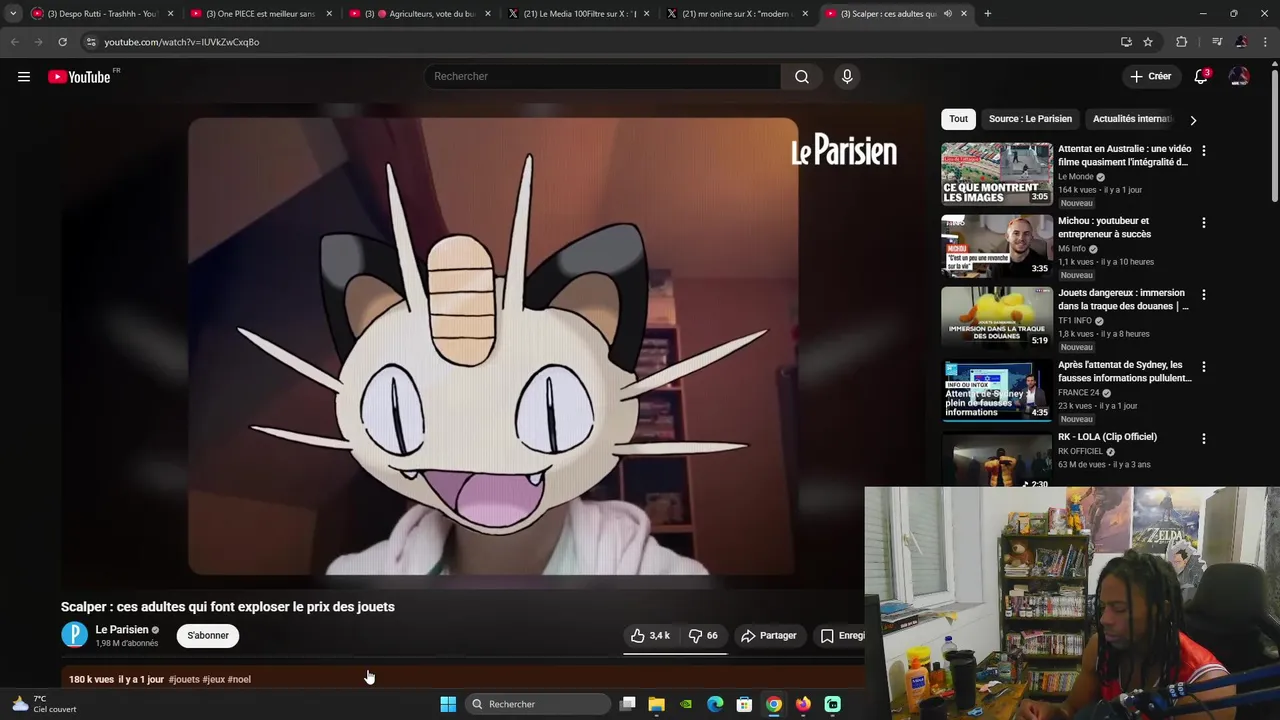
Task: Click the search magnifier button
Action: (802, 76)
